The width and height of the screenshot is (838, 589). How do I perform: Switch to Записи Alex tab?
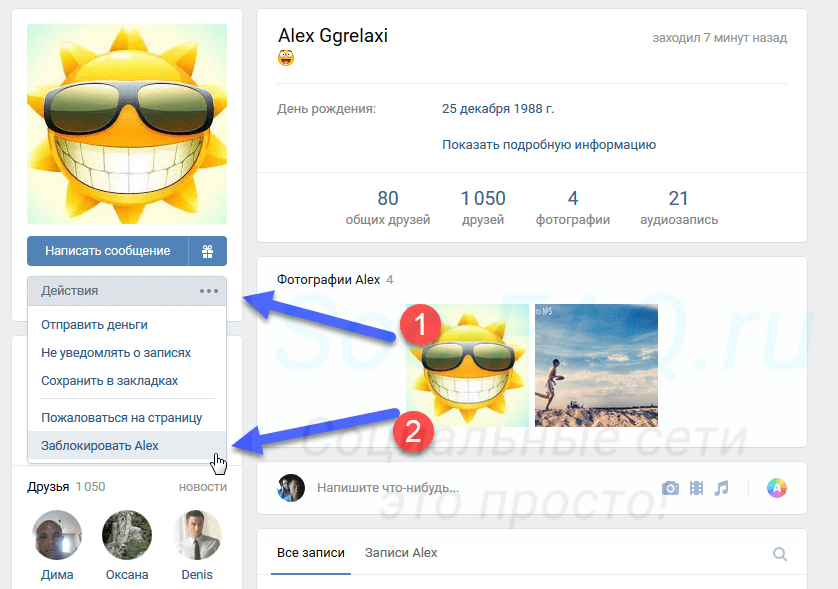tap(401, 553)
